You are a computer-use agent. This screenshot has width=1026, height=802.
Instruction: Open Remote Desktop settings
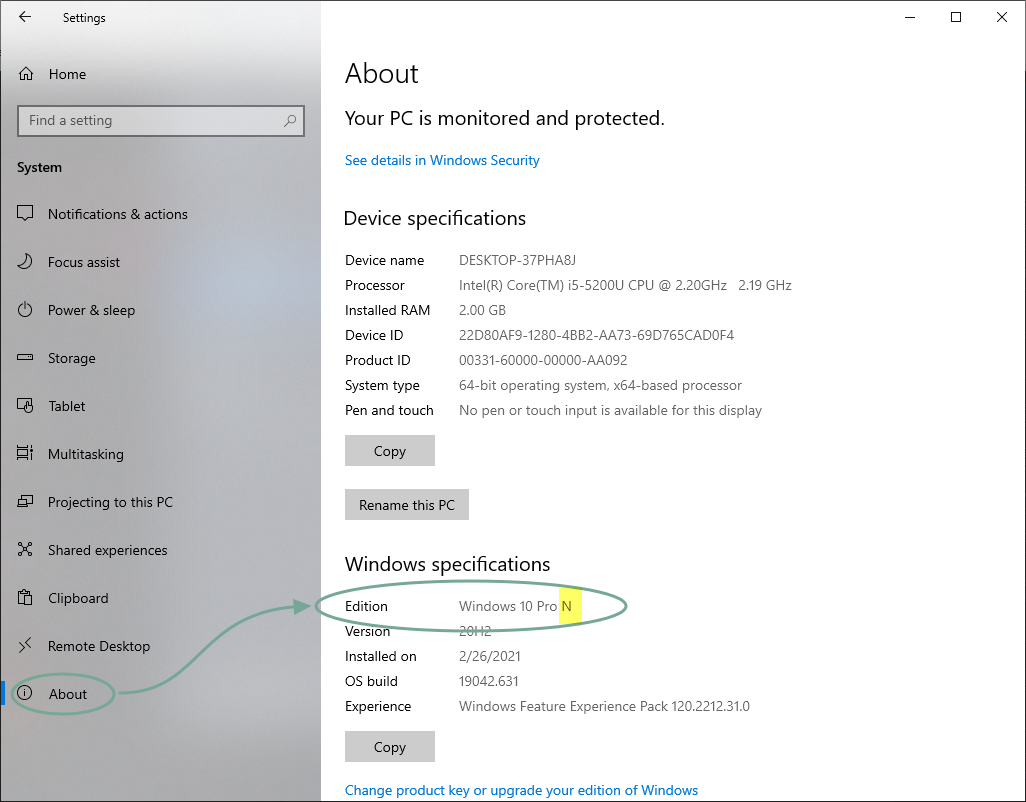click(160, 646)
